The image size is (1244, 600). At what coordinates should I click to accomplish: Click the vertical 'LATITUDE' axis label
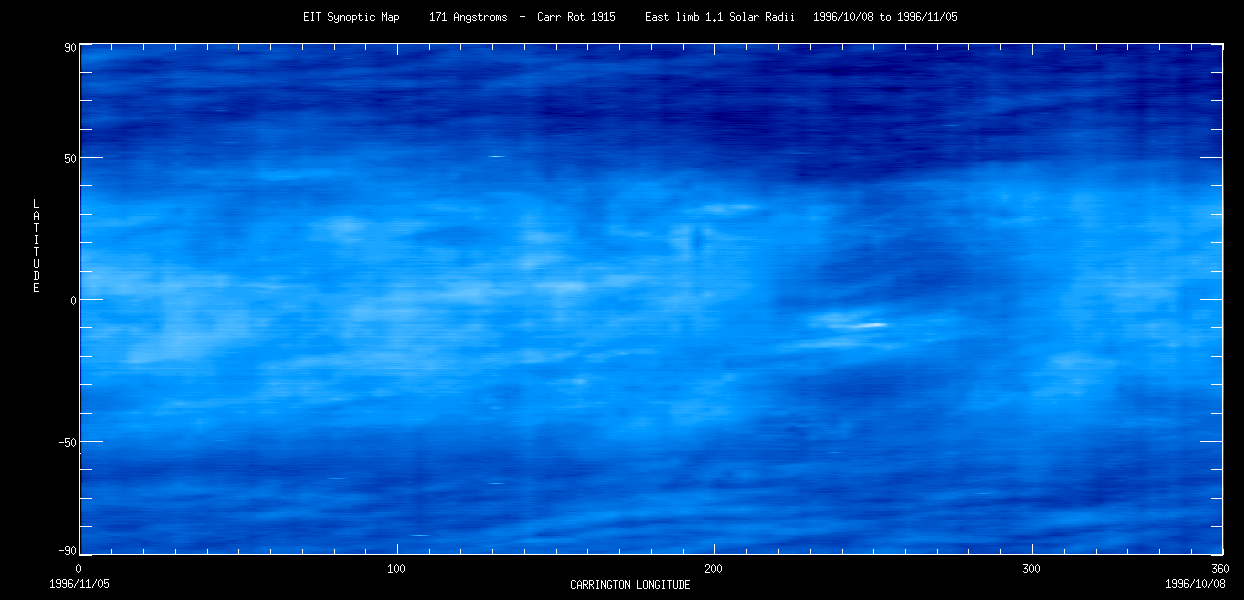click(x=36, y=246)
